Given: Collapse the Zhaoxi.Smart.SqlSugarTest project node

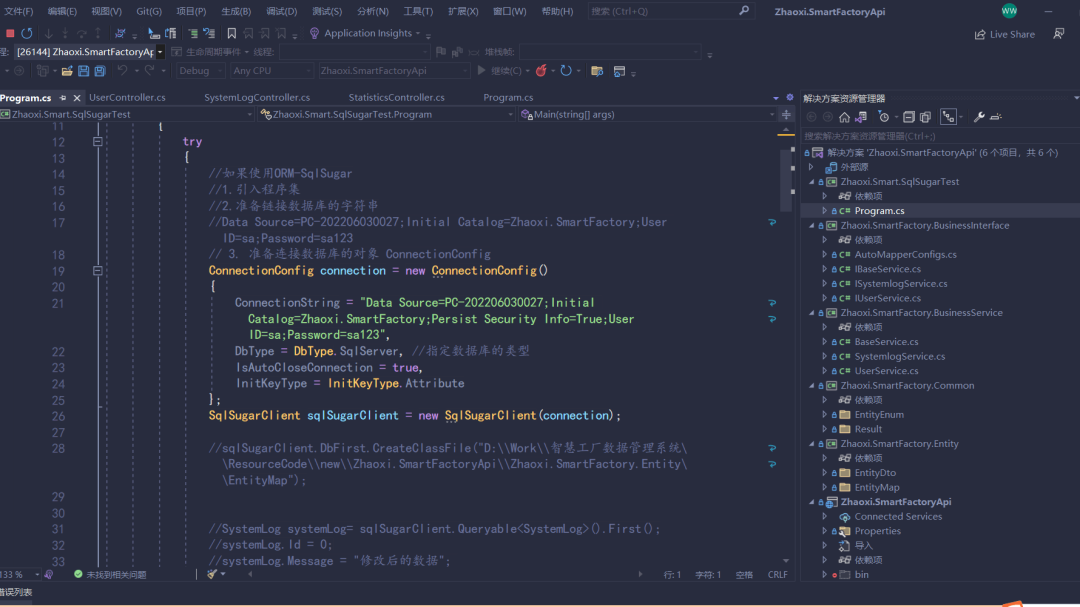Looking at the screenshot, I should point(811,182).
